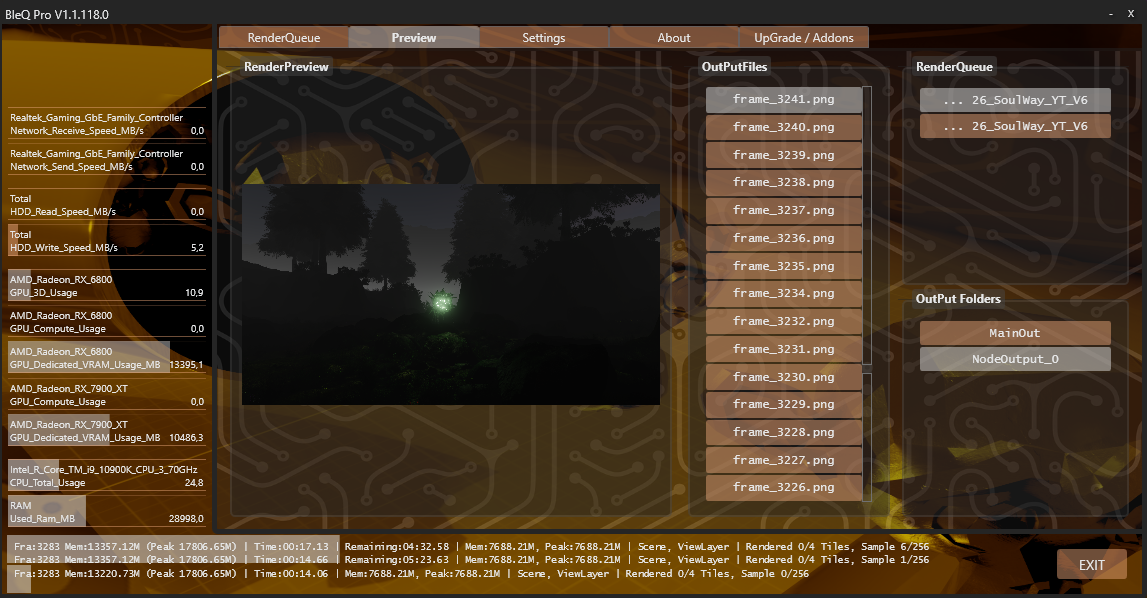Select the RX_7900_XT GPU_Dedicated_VRAM_Usage_MB row
This screenshot has height=598, width=1147.
click(107, 431)
